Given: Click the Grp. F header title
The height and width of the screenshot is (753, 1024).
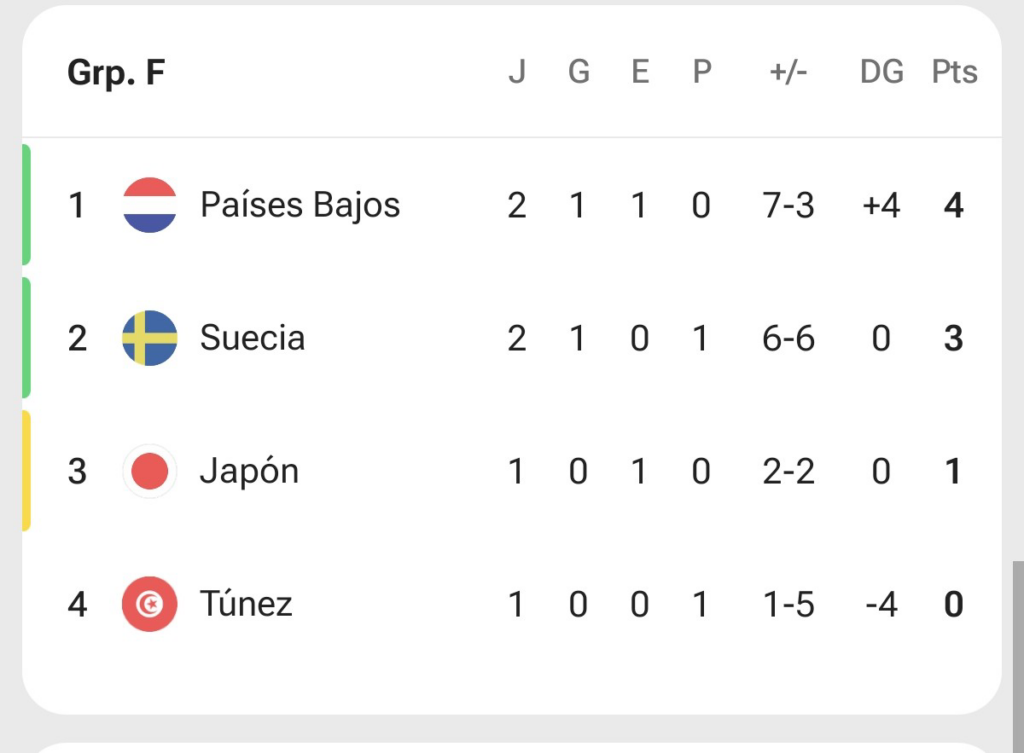Looking at the screenshot, I should [x=116, y=72].
